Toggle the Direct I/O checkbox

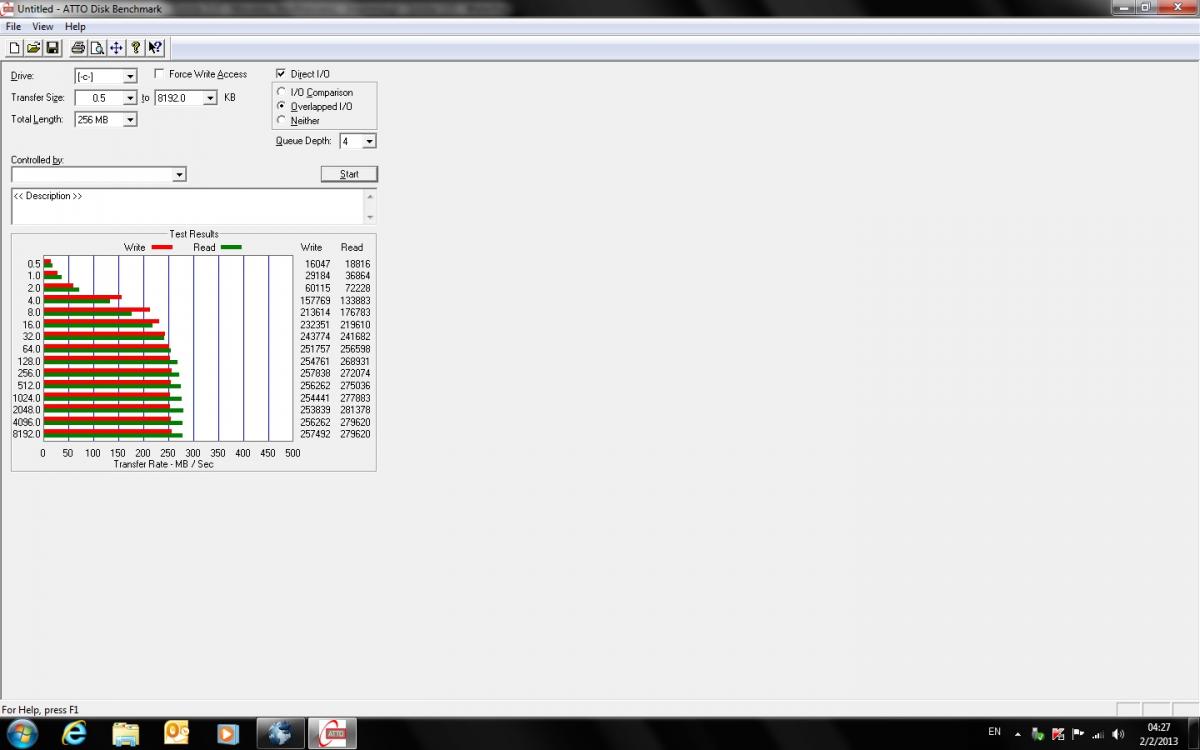point(281,74)
